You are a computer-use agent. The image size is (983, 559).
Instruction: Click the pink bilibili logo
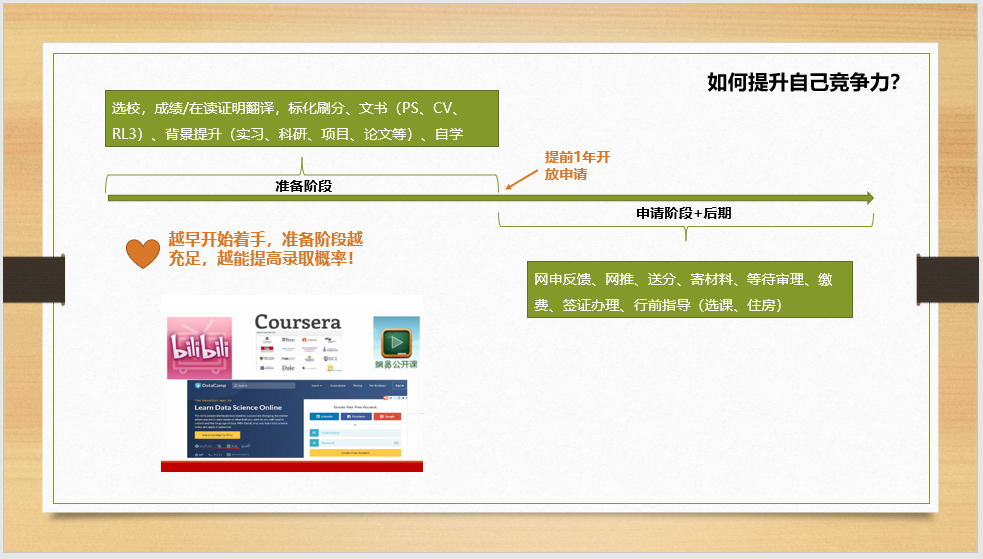pos(199,345)
